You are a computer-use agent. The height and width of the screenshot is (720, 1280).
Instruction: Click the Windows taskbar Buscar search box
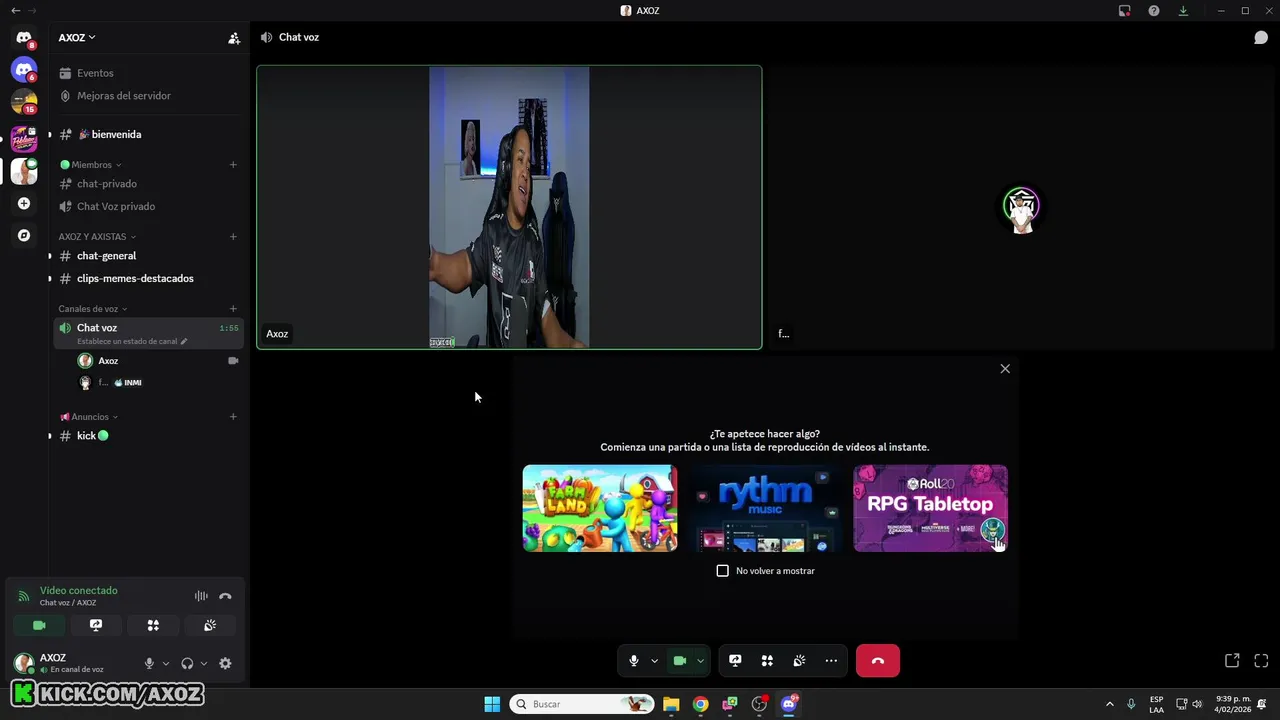tap(581, 704)
